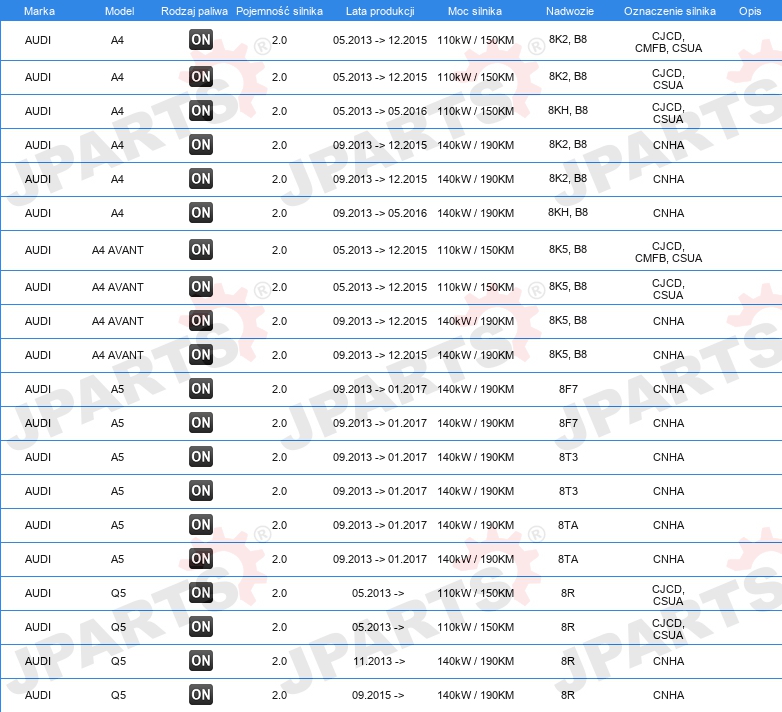782x712 pixels.
Task: Click the Nadwozie column header
Action: 570,11
